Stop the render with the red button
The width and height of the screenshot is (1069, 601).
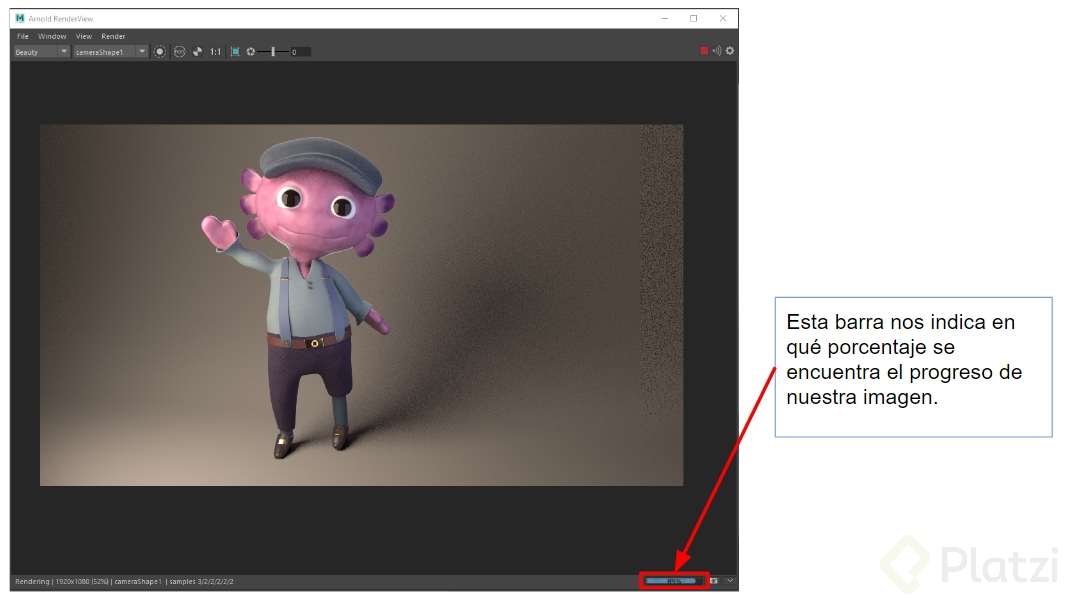pos(704,51)
